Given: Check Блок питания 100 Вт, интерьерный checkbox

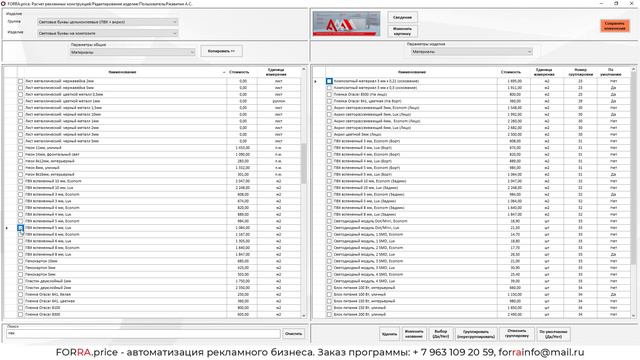Looking at the screenshot, I should [329, 288].
